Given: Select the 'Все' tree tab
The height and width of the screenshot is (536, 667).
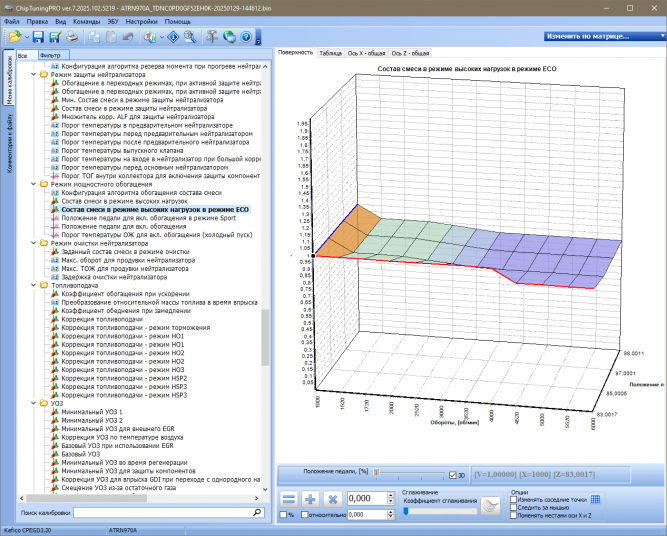Looking at the screenshot, I should click(x=27, y=55).
